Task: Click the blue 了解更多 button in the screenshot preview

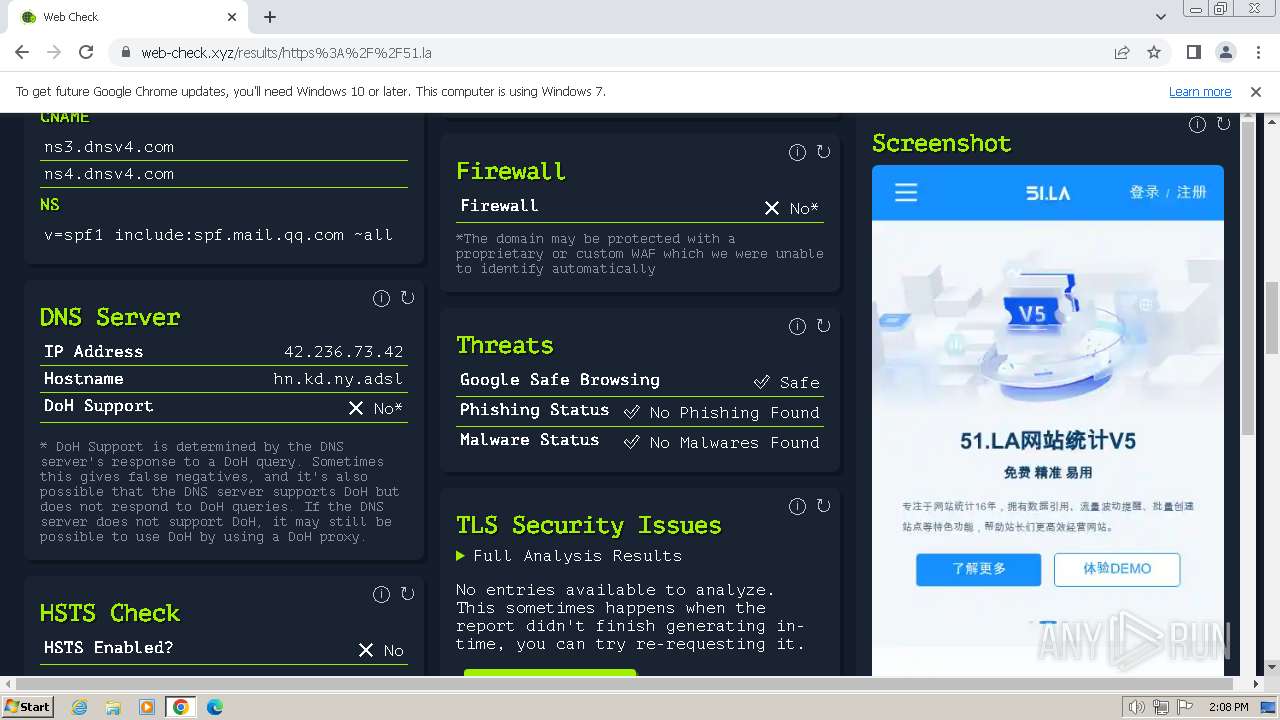Action: coord(978,569)
